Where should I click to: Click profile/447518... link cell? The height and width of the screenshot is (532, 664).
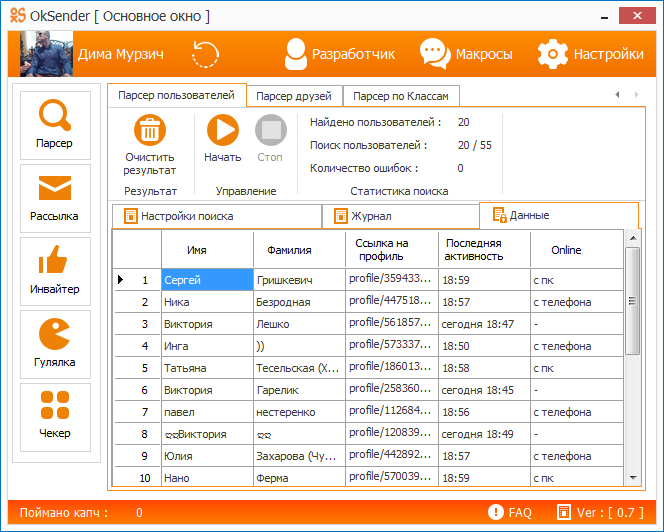392,302
